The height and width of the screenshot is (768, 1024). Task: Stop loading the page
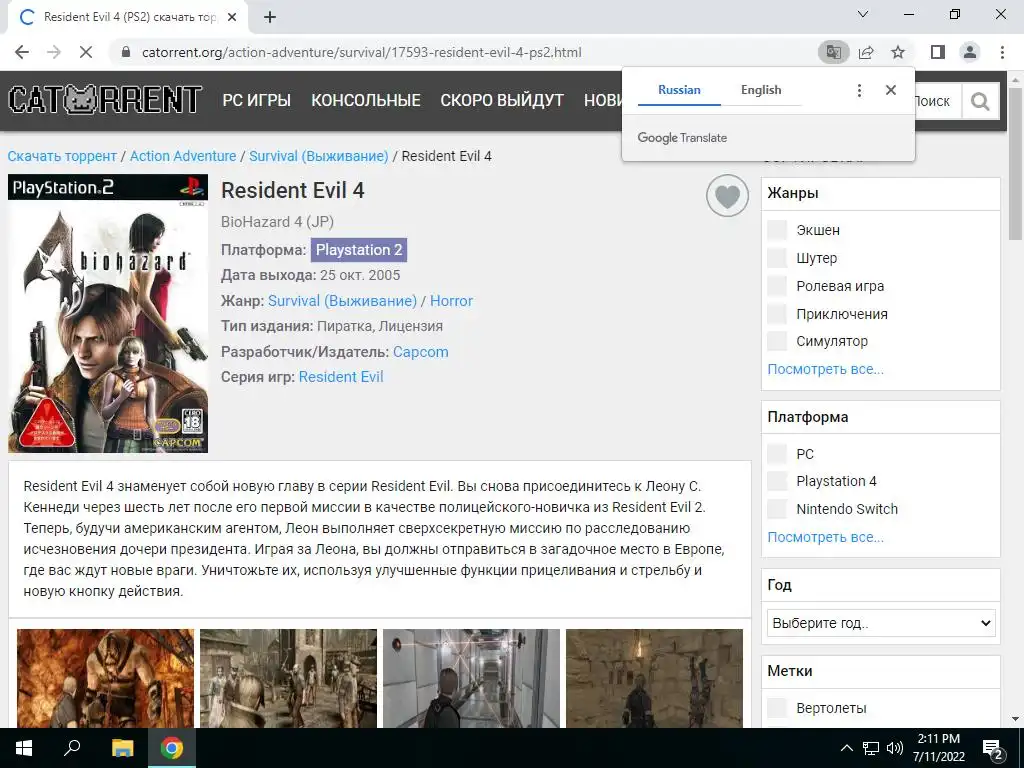[x=86, y=52]
